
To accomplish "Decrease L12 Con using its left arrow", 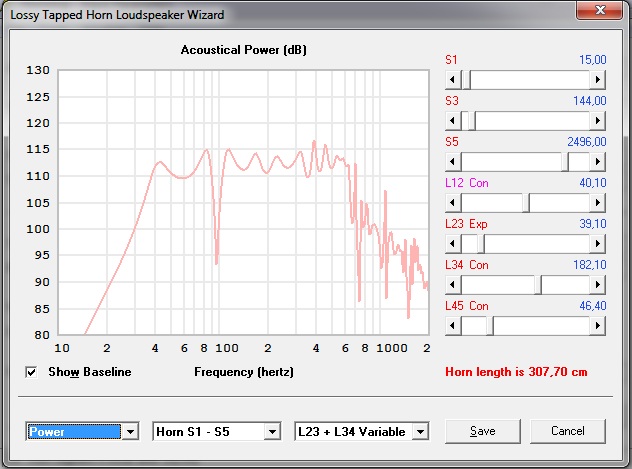I will point(453,202).
